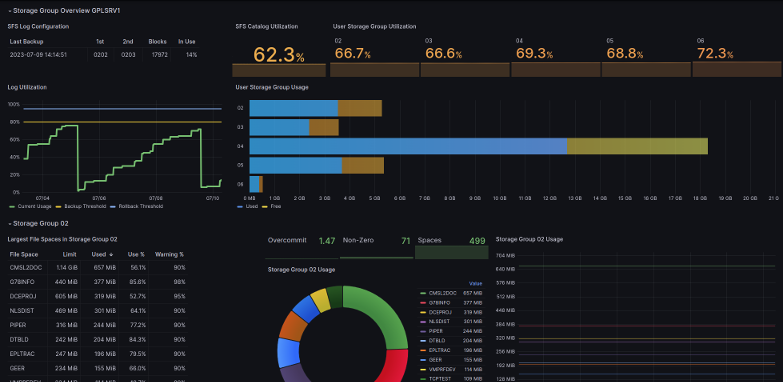Select the 84.3% cell in DTBLD row
This screenshot has width=783, height=382.
coord(137,340)
